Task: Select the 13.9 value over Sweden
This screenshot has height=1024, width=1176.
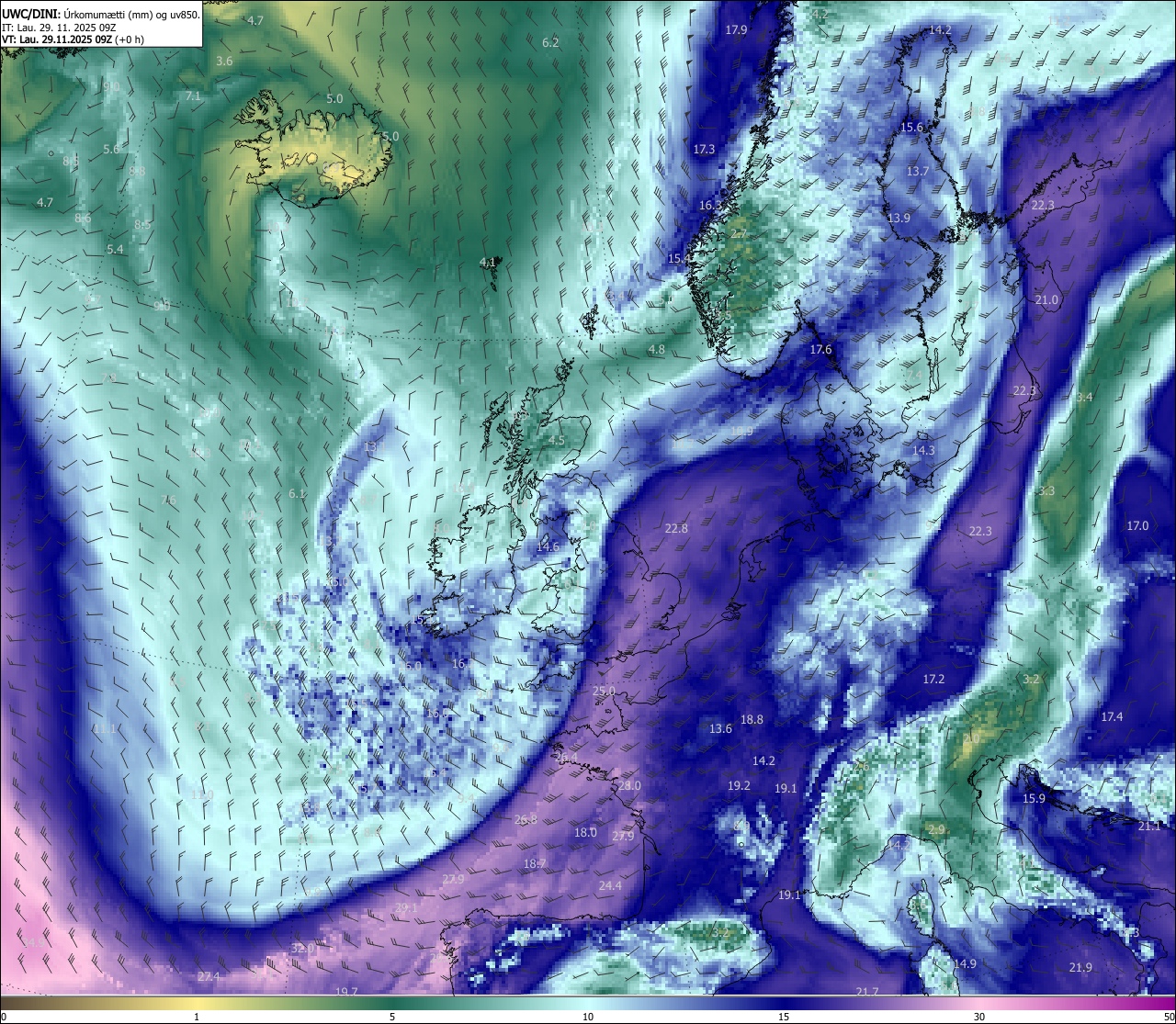Action: pyautogui.click(x=899, y=219)
